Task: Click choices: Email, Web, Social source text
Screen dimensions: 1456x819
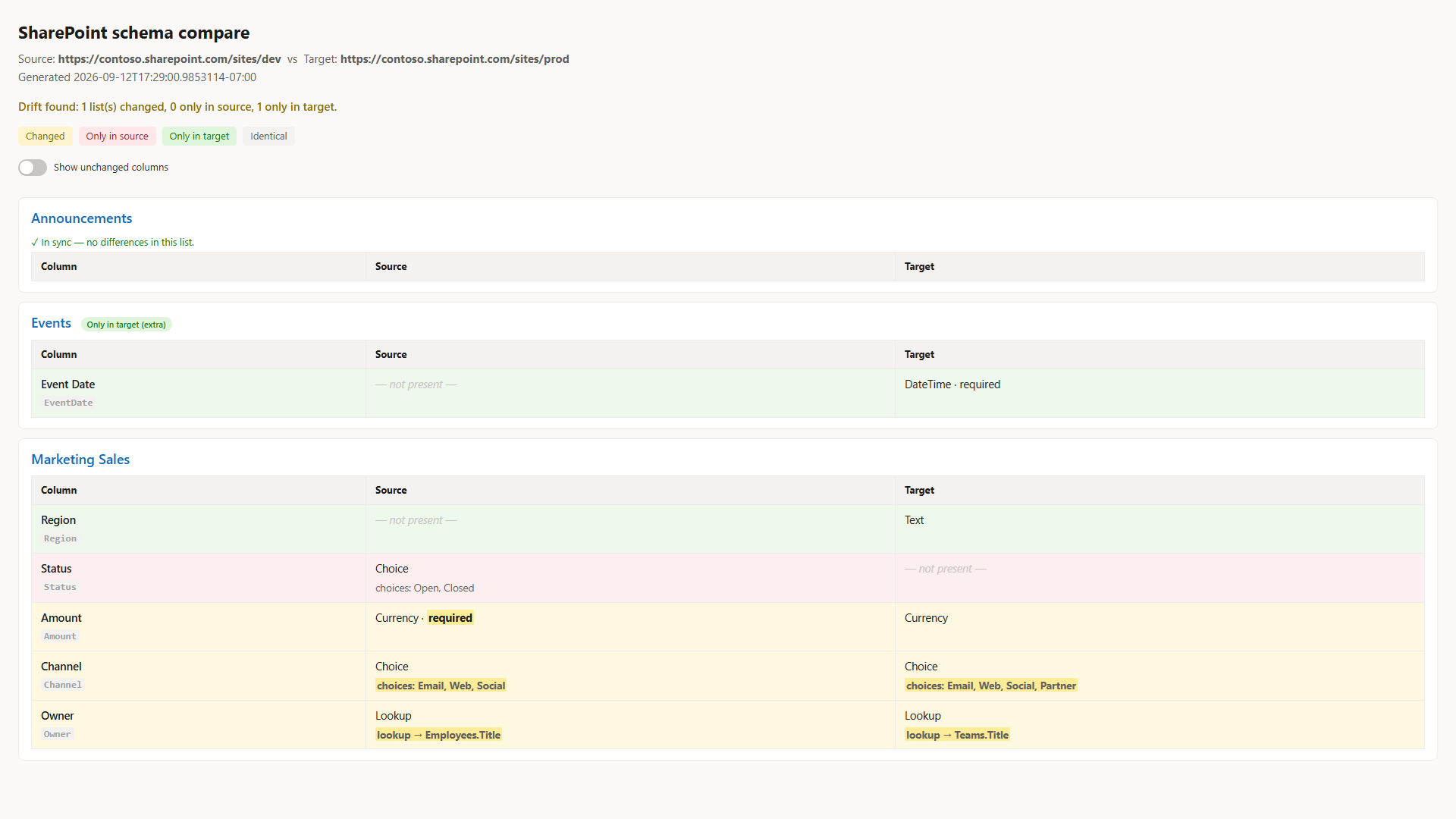Action: [x=441, y=686]
